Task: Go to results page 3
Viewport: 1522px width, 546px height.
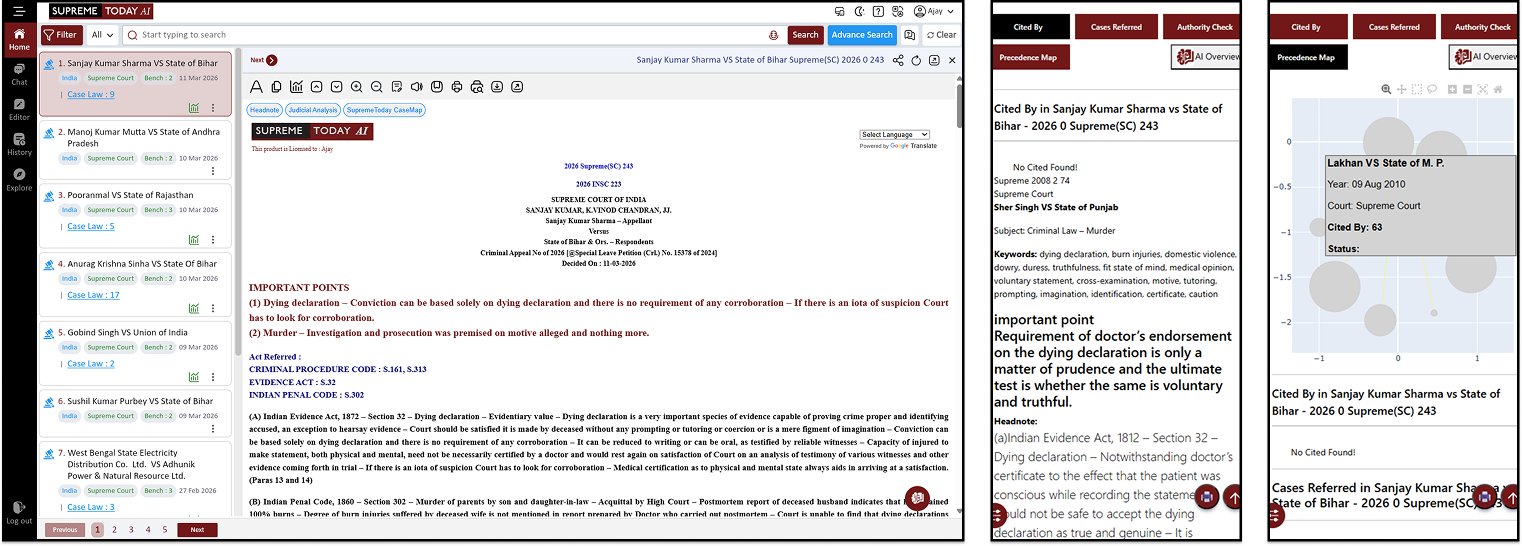Action: [131, 530]
